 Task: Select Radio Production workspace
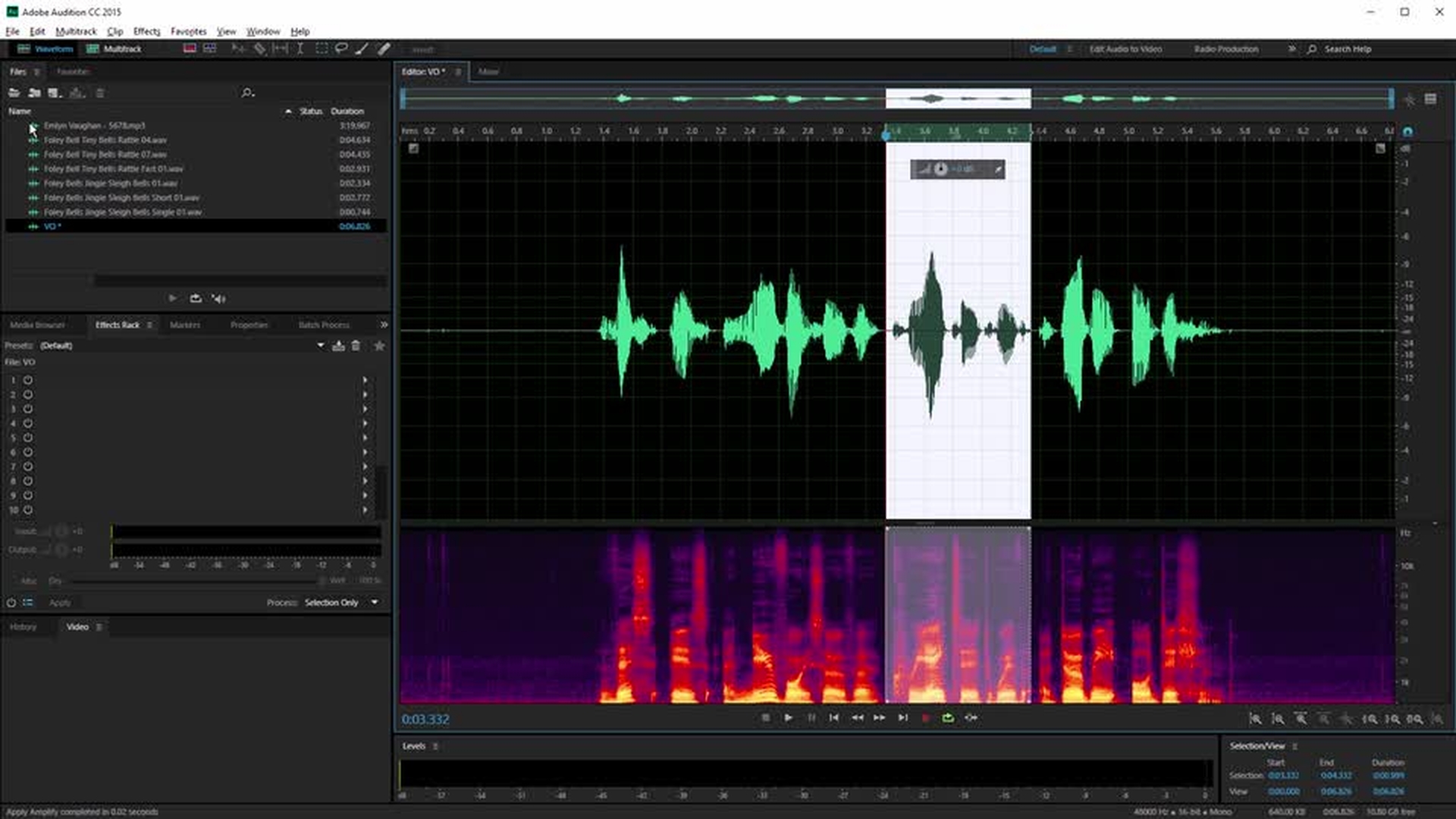[x=1225, y=49]
